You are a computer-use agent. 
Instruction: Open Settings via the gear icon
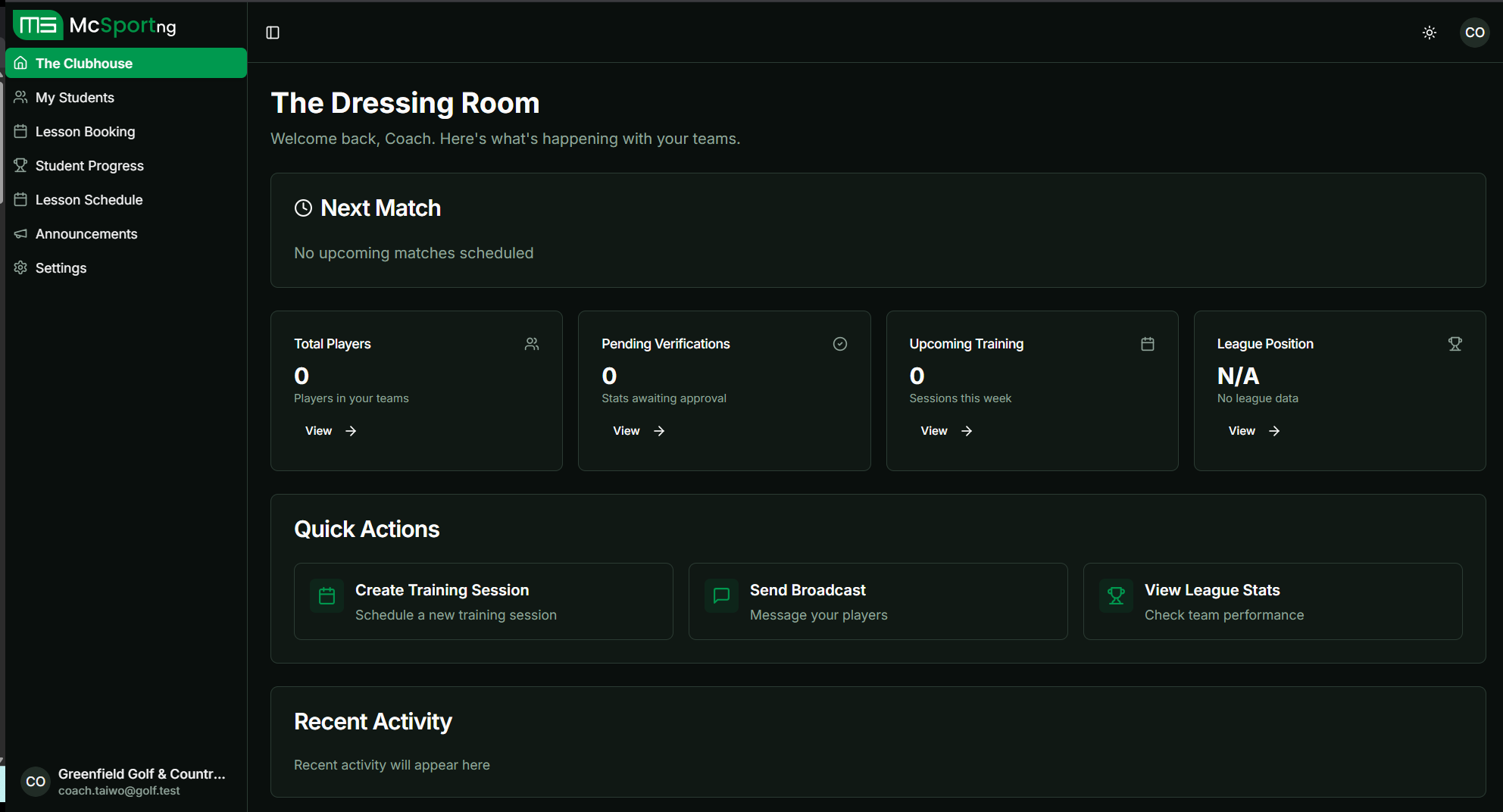tap(20, 267)
